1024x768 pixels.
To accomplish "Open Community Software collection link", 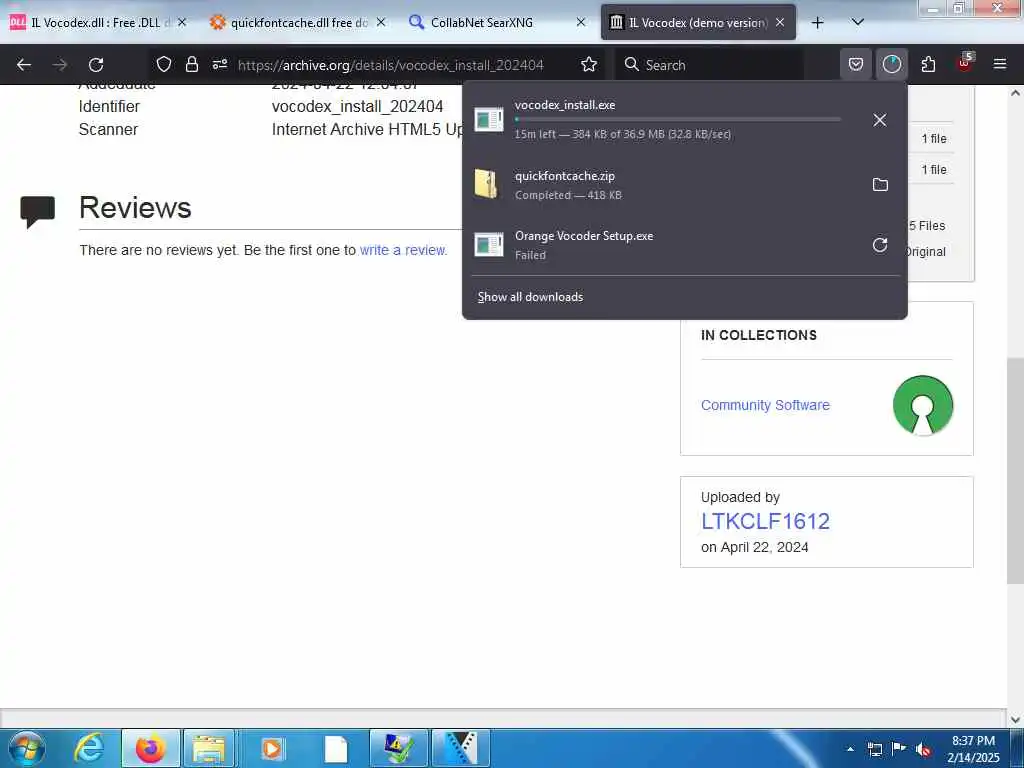I will [765, 405].
